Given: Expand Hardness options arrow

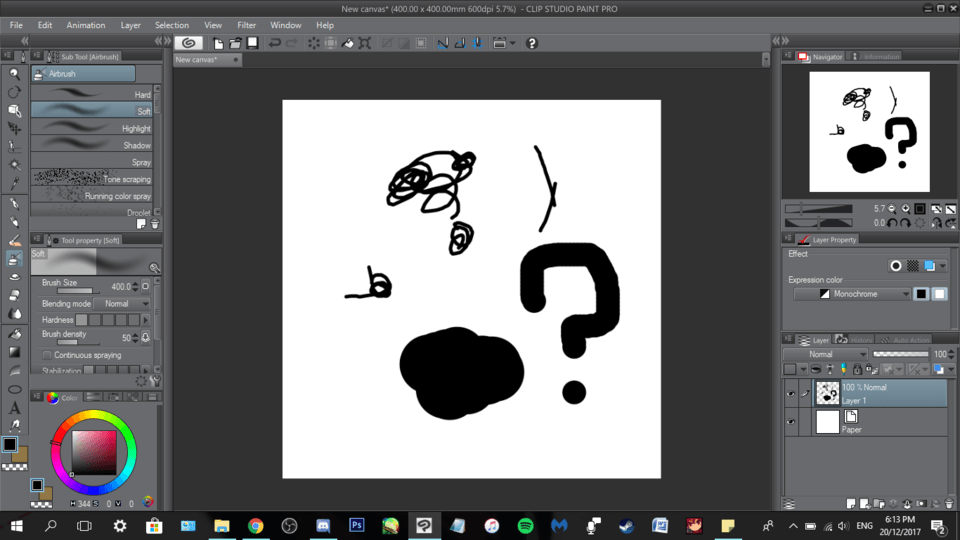Looking at the screenshot, I should pos(146,320).
